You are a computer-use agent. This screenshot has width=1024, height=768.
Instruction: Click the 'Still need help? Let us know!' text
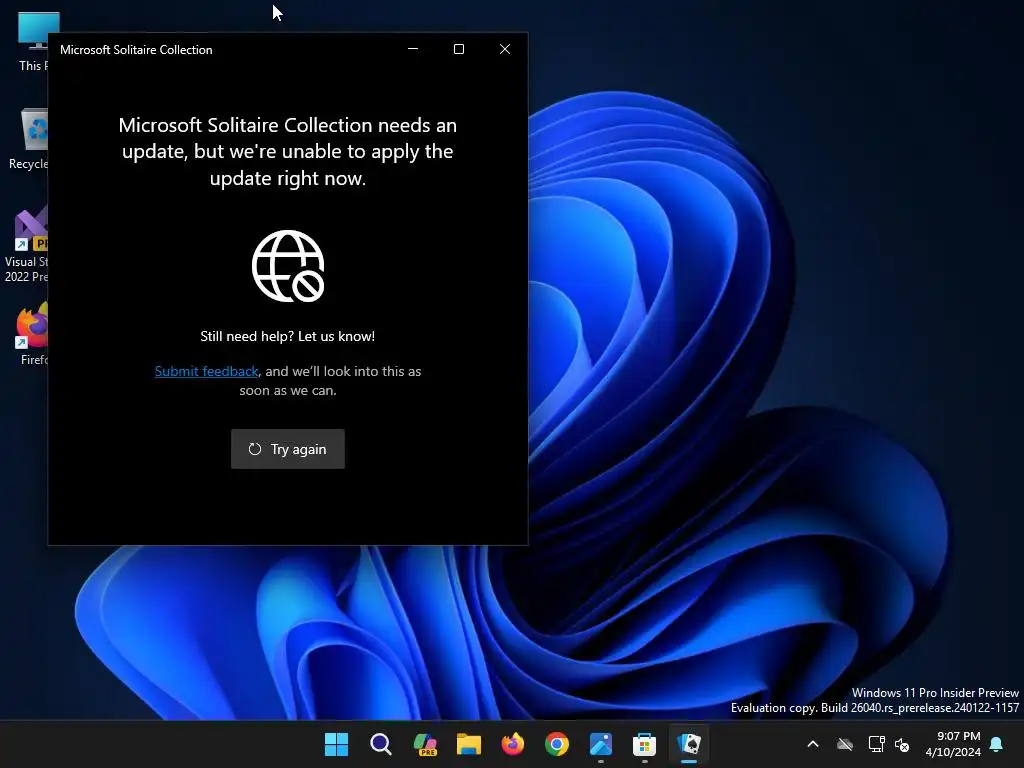287,336
